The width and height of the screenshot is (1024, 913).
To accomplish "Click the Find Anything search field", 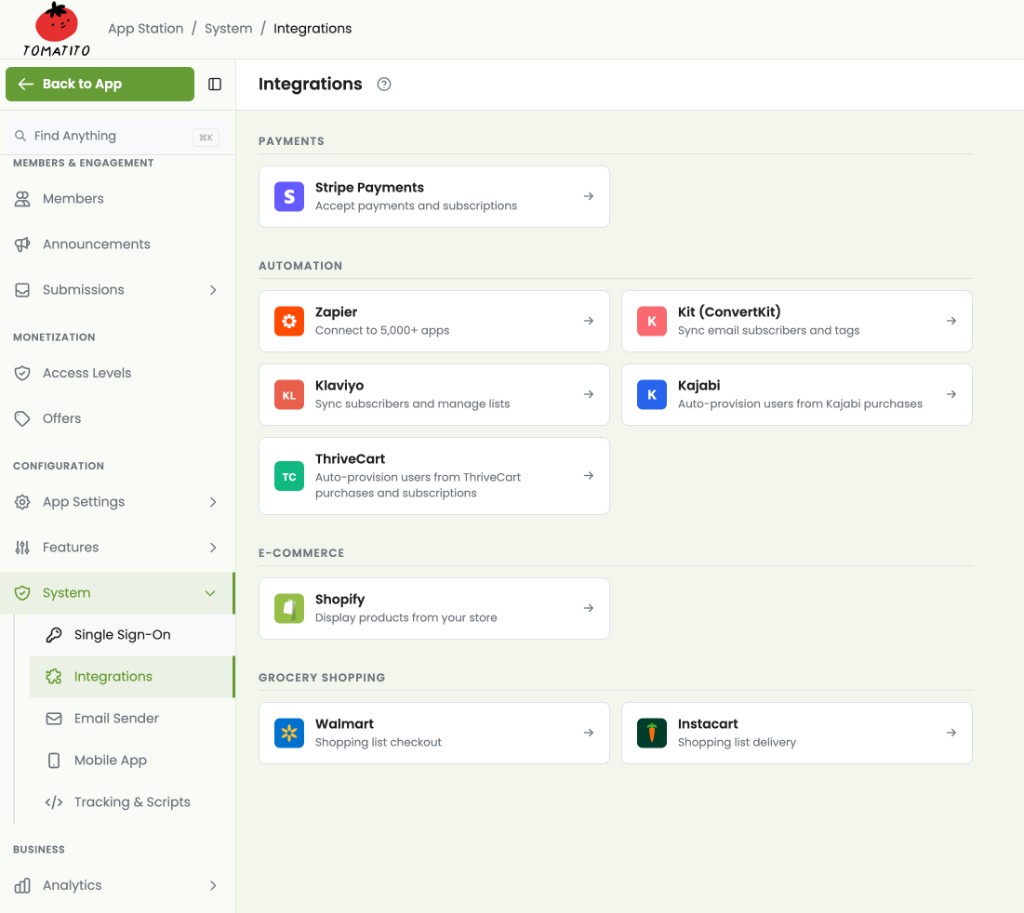I will point(116,136).
